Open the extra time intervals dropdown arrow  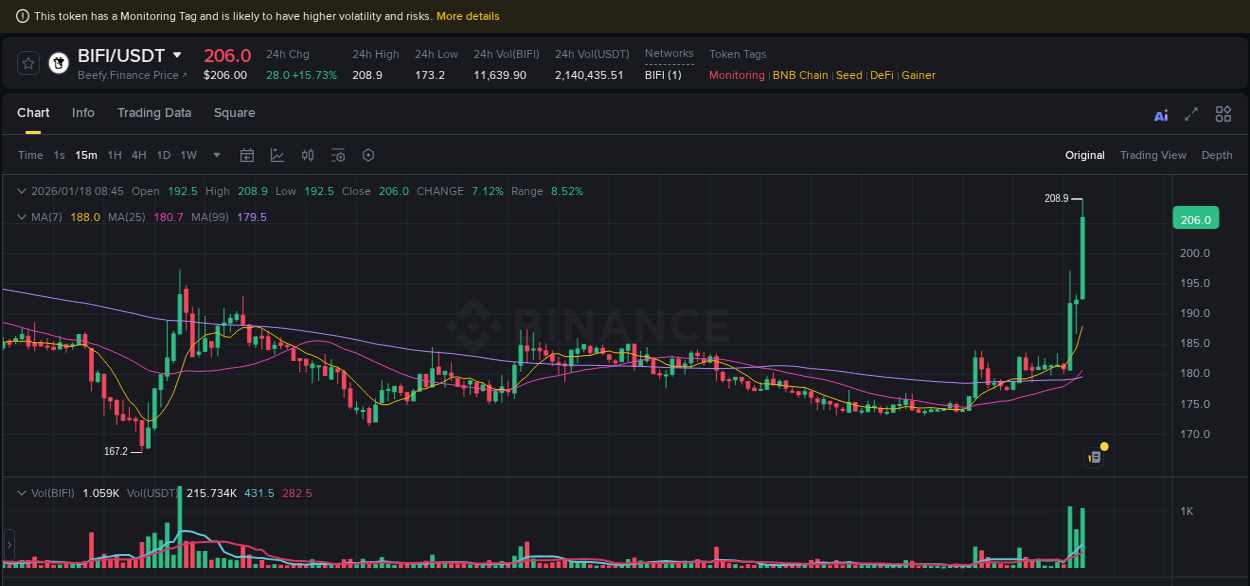[216, 155]
